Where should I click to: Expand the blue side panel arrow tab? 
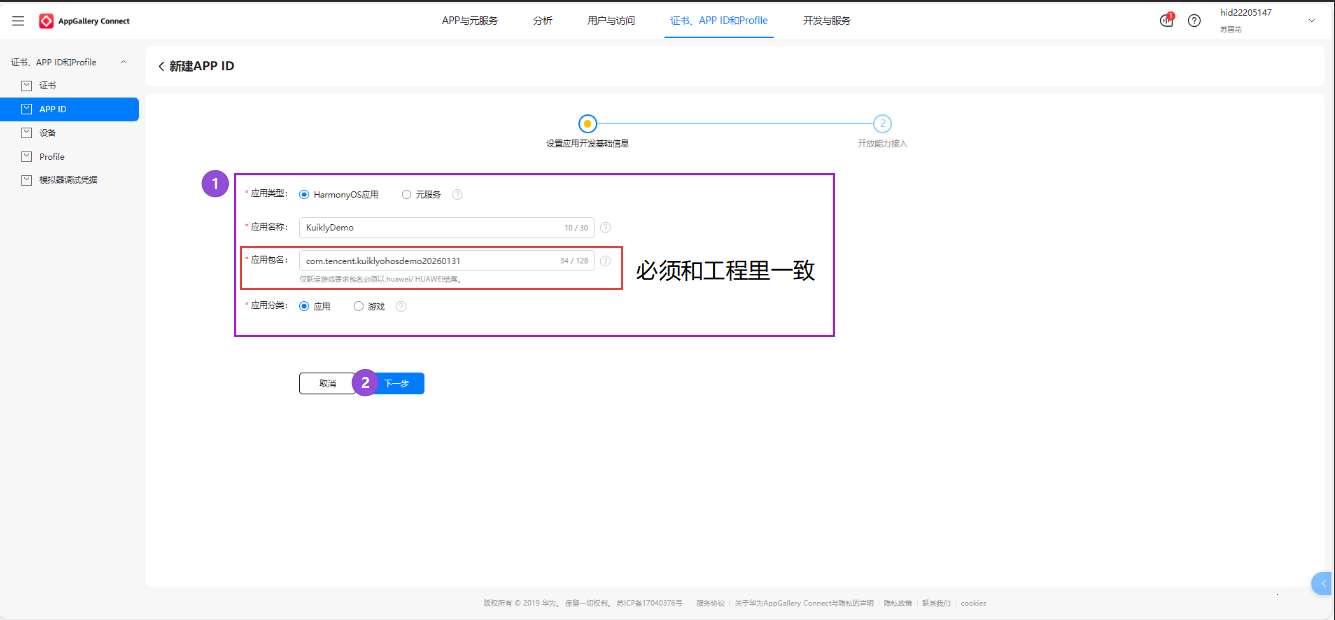point(1322,583)
